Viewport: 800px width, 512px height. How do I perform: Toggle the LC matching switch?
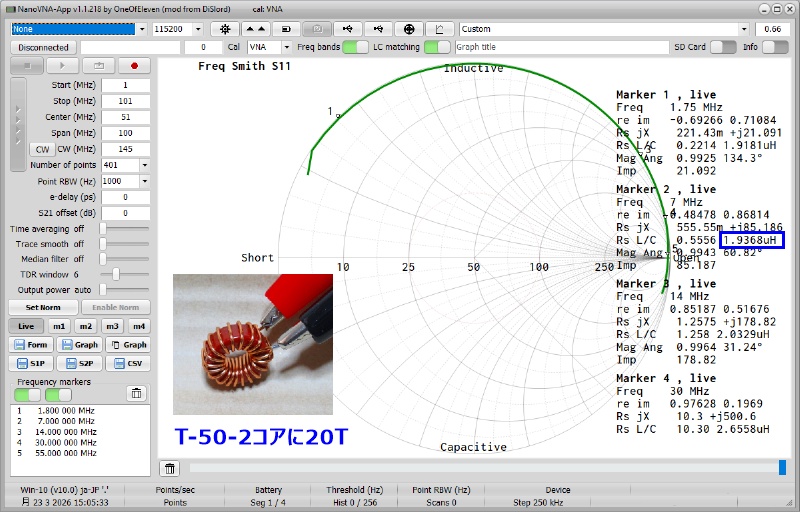click(437, 47)
